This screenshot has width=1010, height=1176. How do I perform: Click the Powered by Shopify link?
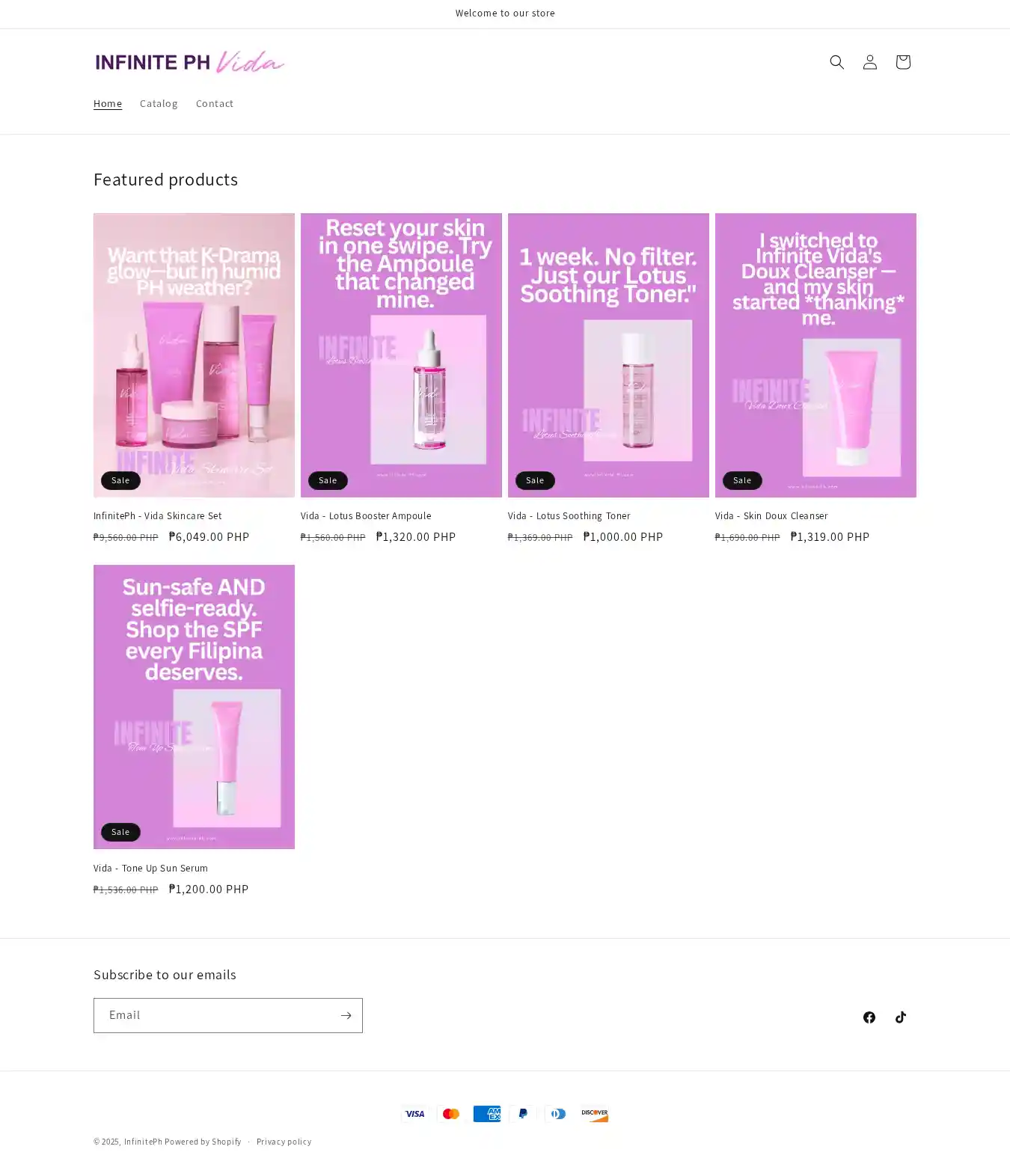203,1142
